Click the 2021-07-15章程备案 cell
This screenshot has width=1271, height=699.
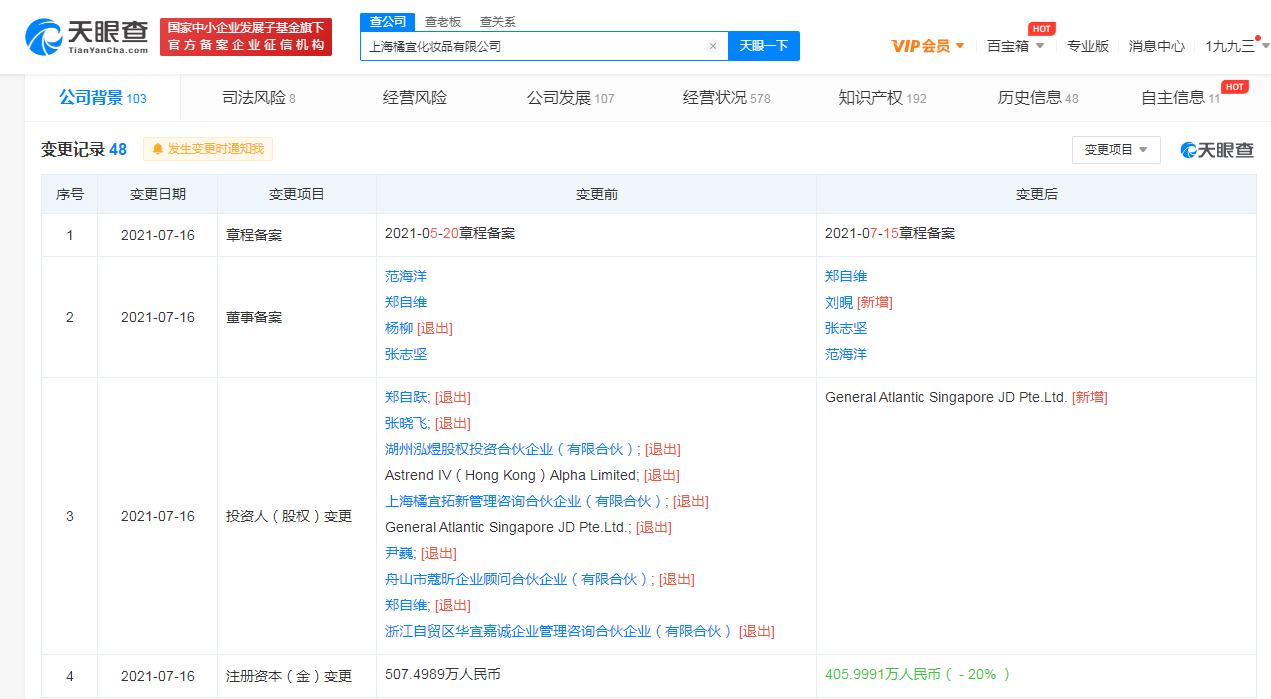tap(890, 233)
